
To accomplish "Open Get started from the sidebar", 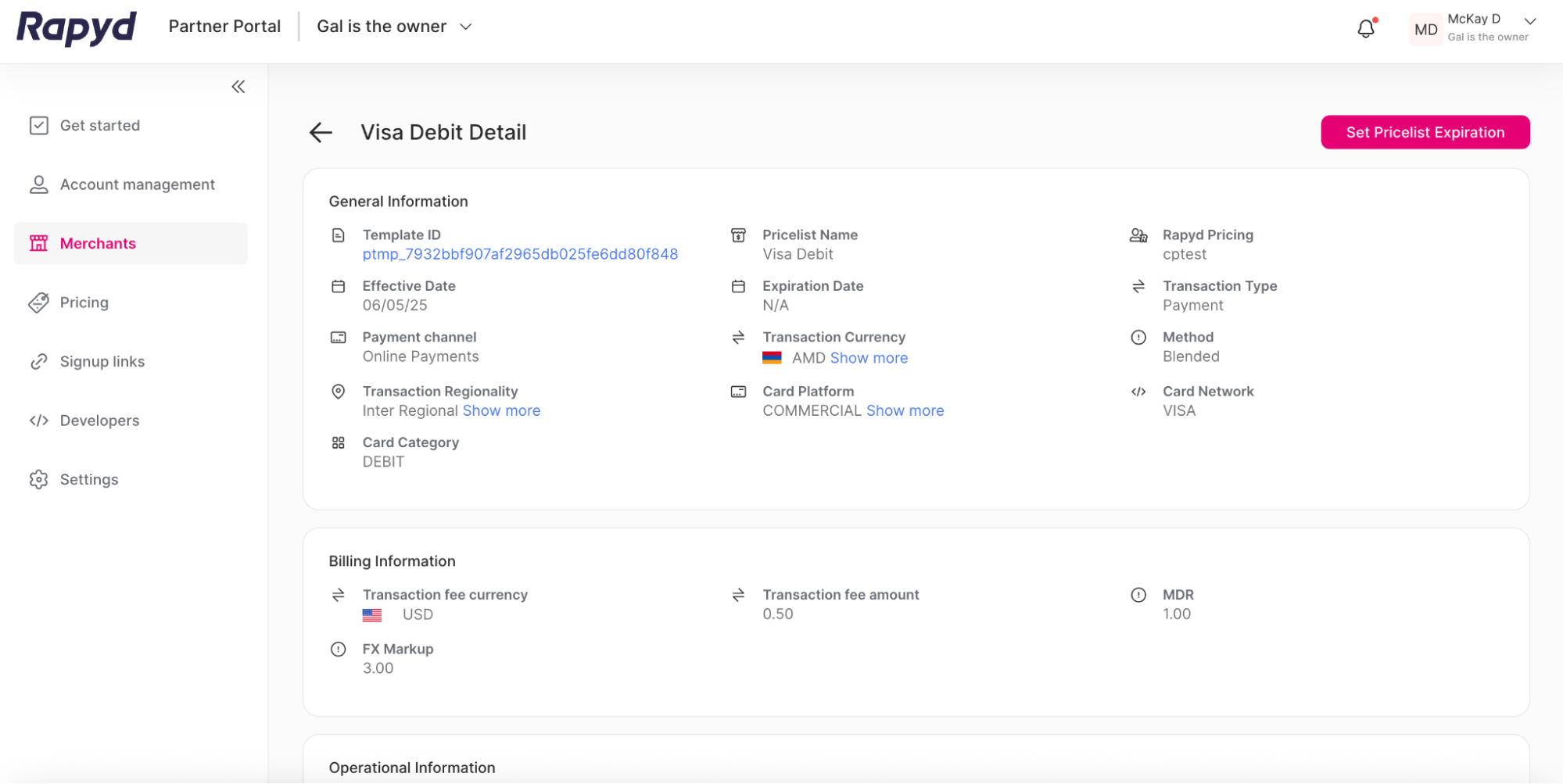I will coord(100,125).
